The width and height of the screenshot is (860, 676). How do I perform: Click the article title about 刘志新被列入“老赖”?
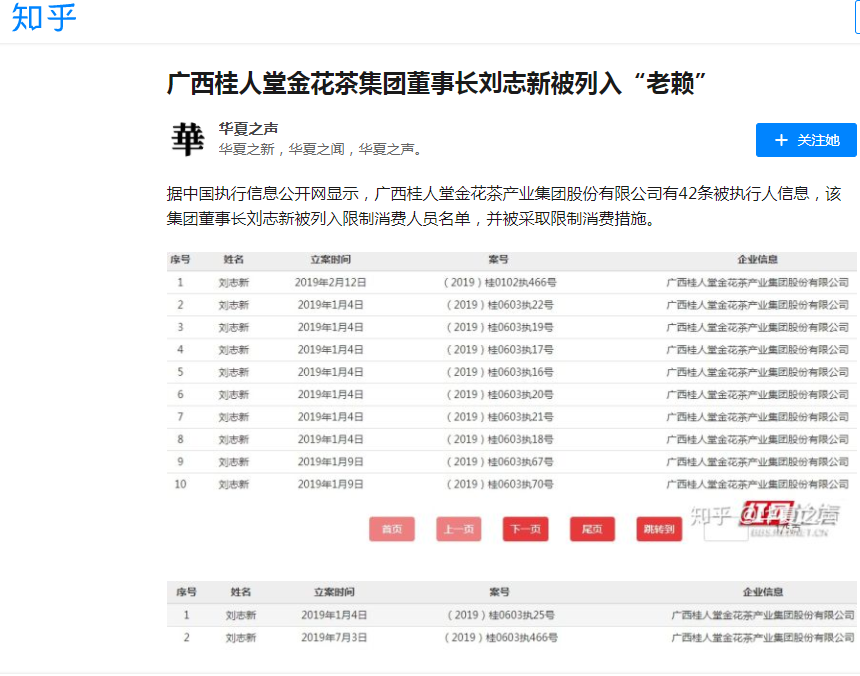tap(436, 83)
